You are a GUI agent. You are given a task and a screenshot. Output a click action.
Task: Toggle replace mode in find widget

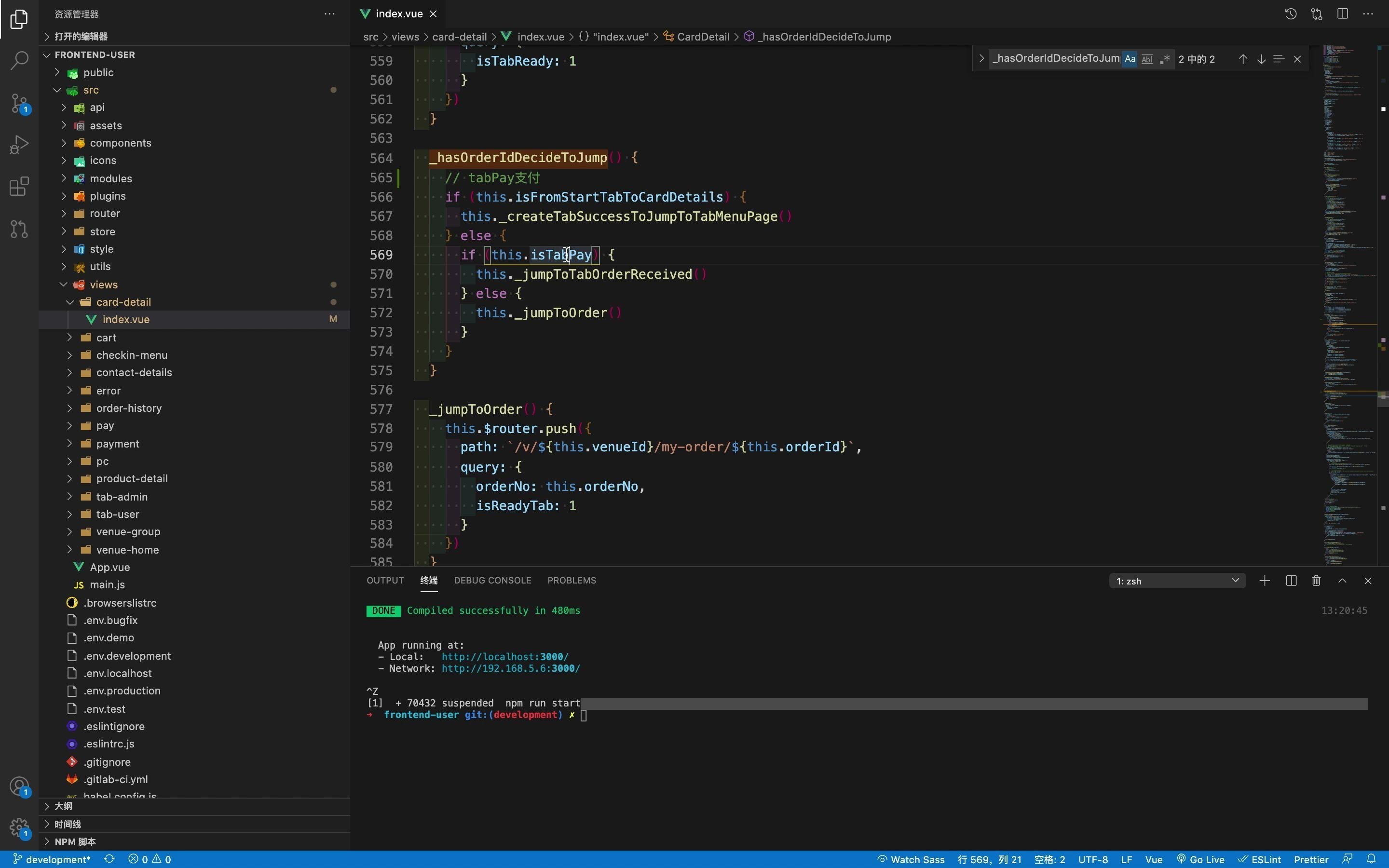[981, 58]
